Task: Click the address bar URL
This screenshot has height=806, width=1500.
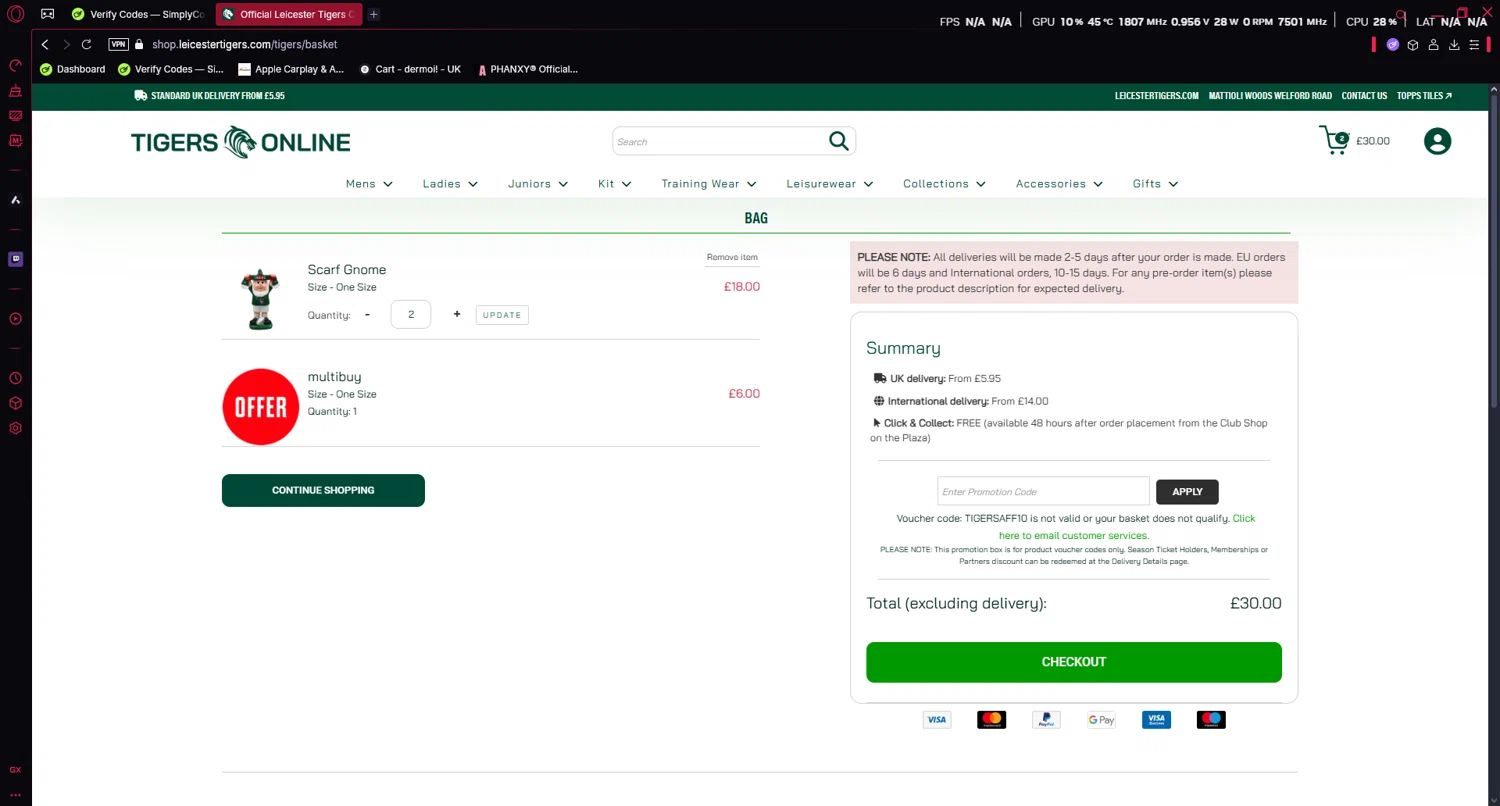Action: 245,44
